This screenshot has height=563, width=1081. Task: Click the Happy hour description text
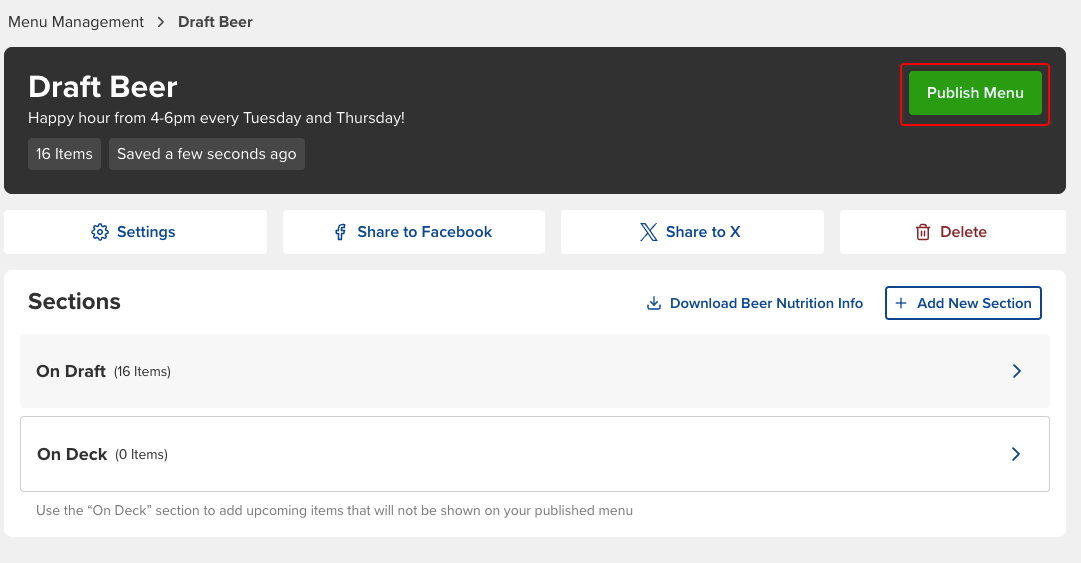[x=216, y=118]
